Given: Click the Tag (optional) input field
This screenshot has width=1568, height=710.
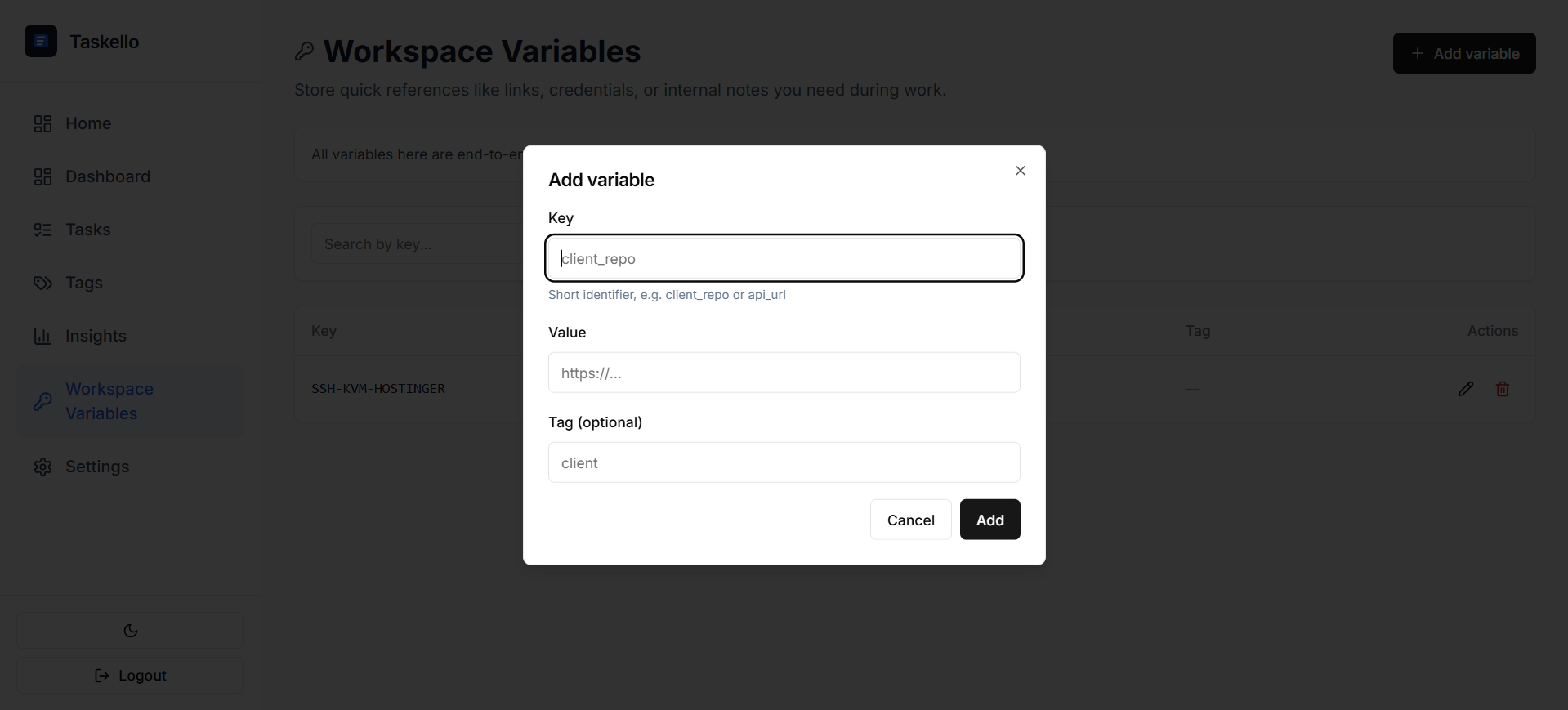Looking at the screenshot, I should pos(784,462).
